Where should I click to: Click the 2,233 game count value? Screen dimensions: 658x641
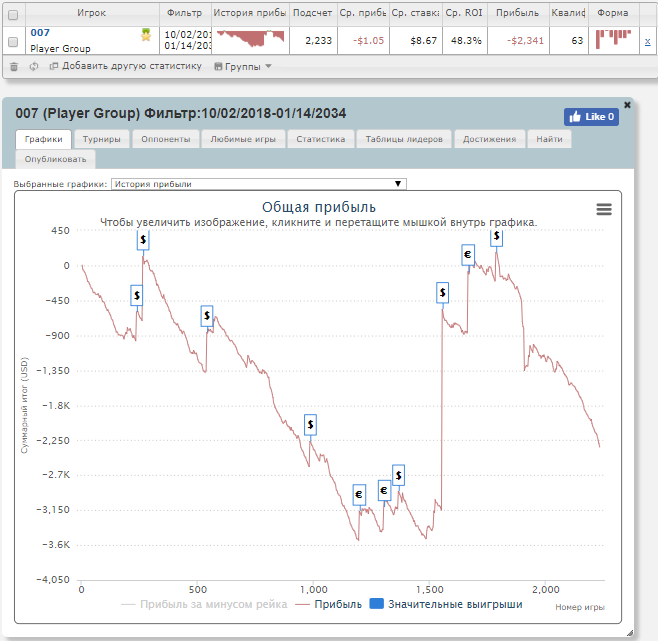pyautogui.click(x=319, y=41)
